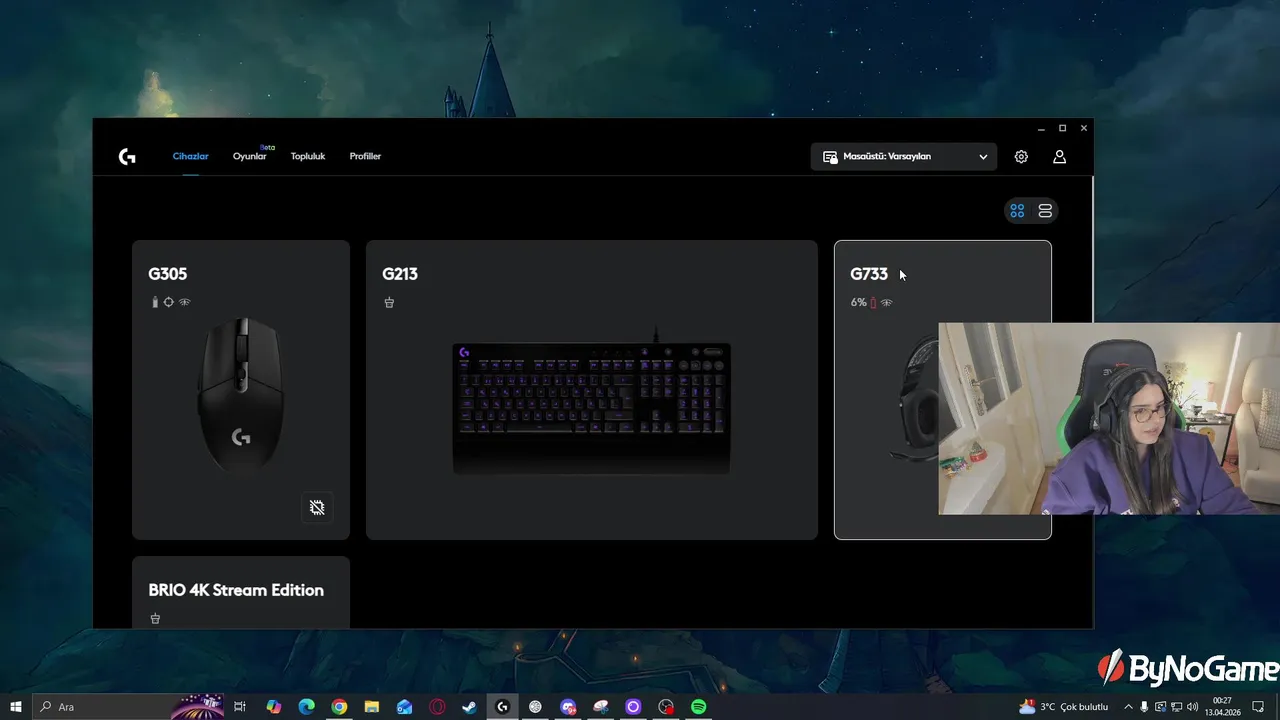Launch Microsoft Edge from taskbar
Viewport: 1280px width, 720px height.
307,707
